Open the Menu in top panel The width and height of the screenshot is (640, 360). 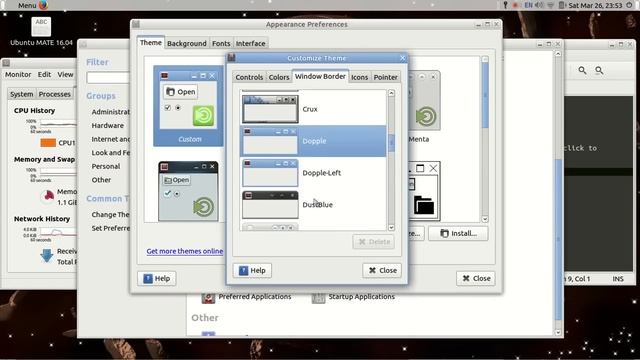(x=27, y=5)
